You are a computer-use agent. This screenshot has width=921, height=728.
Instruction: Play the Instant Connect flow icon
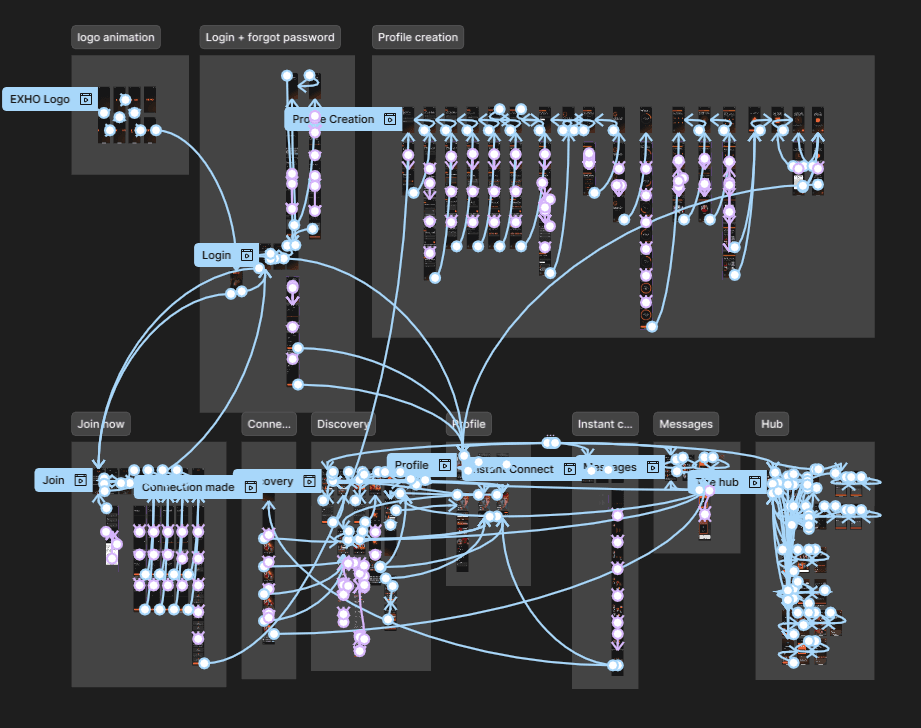569,469
